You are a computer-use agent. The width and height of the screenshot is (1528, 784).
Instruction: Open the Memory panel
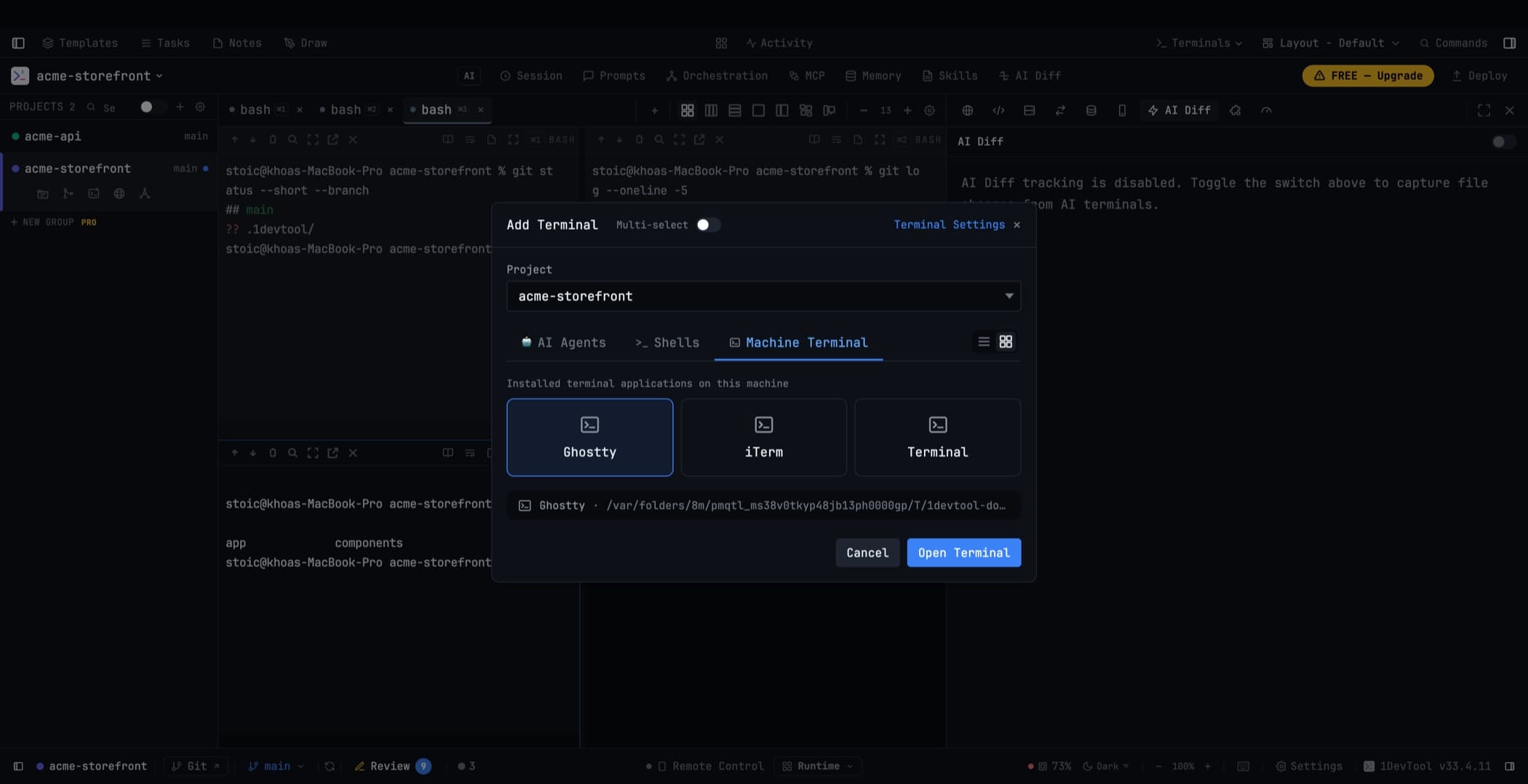(873, 76)
